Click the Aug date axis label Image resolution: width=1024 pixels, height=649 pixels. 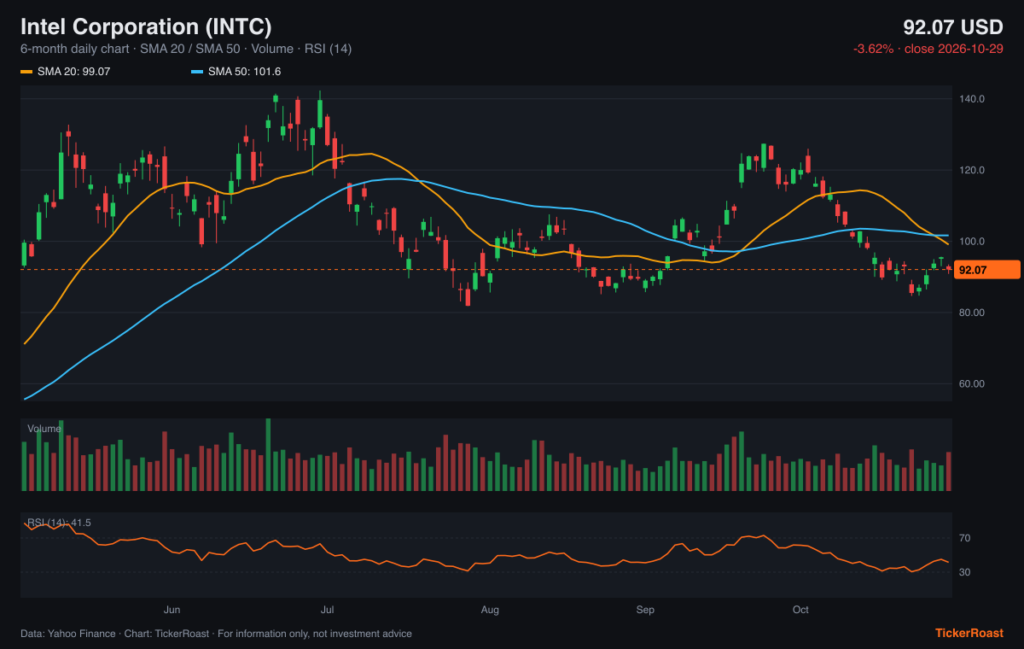(x=490, y=610)
